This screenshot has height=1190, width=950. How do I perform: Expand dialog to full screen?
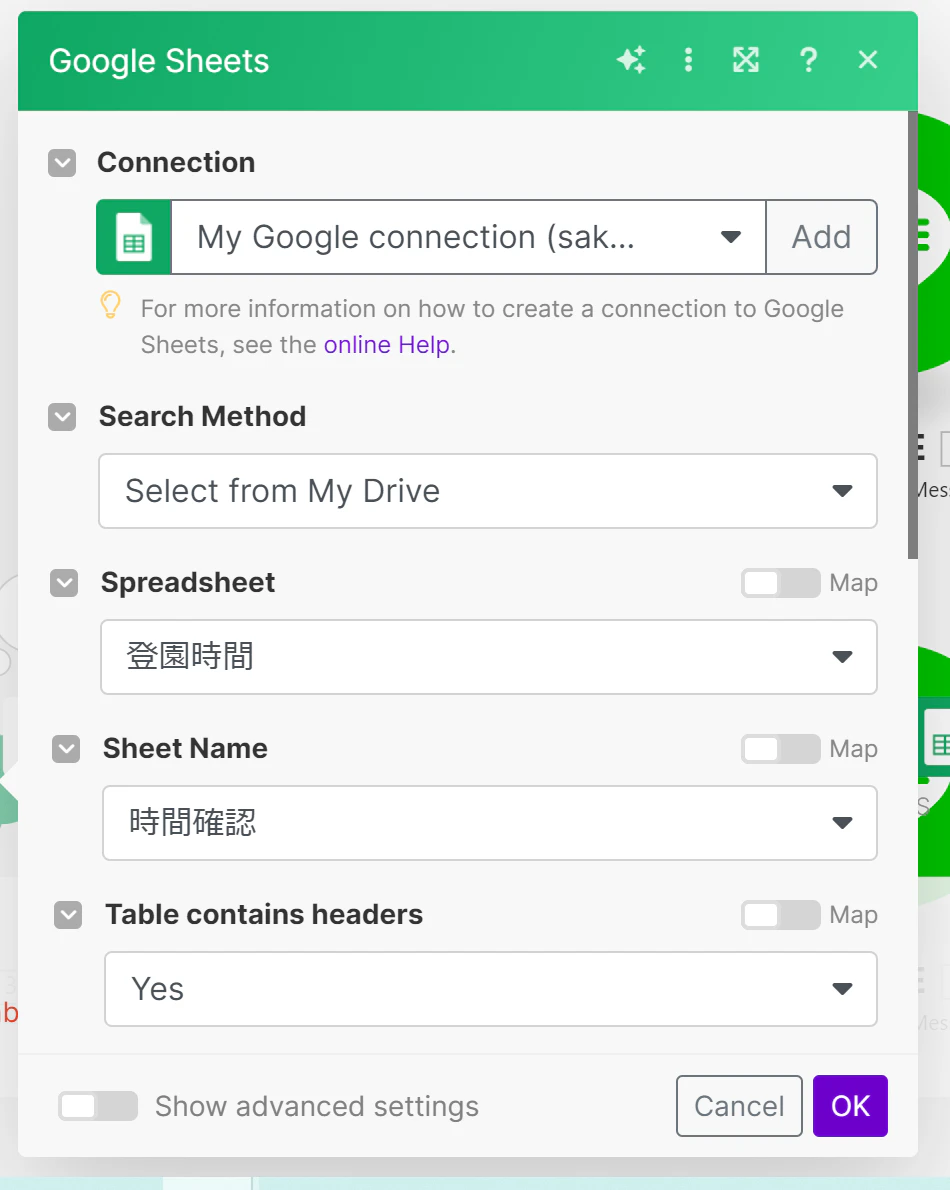tap(746, 60)
